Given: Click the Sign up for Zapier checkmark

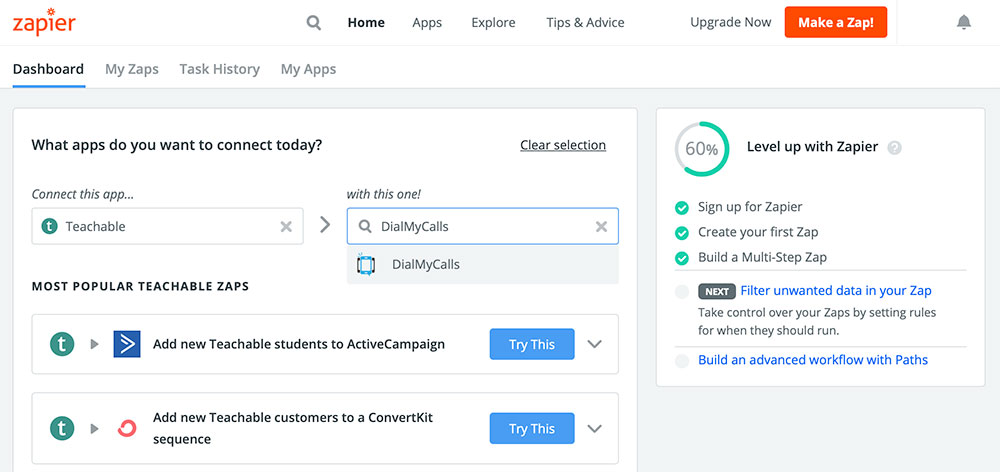Looking at the screenshot, I should pyautogui.click(x=681, y=207).
